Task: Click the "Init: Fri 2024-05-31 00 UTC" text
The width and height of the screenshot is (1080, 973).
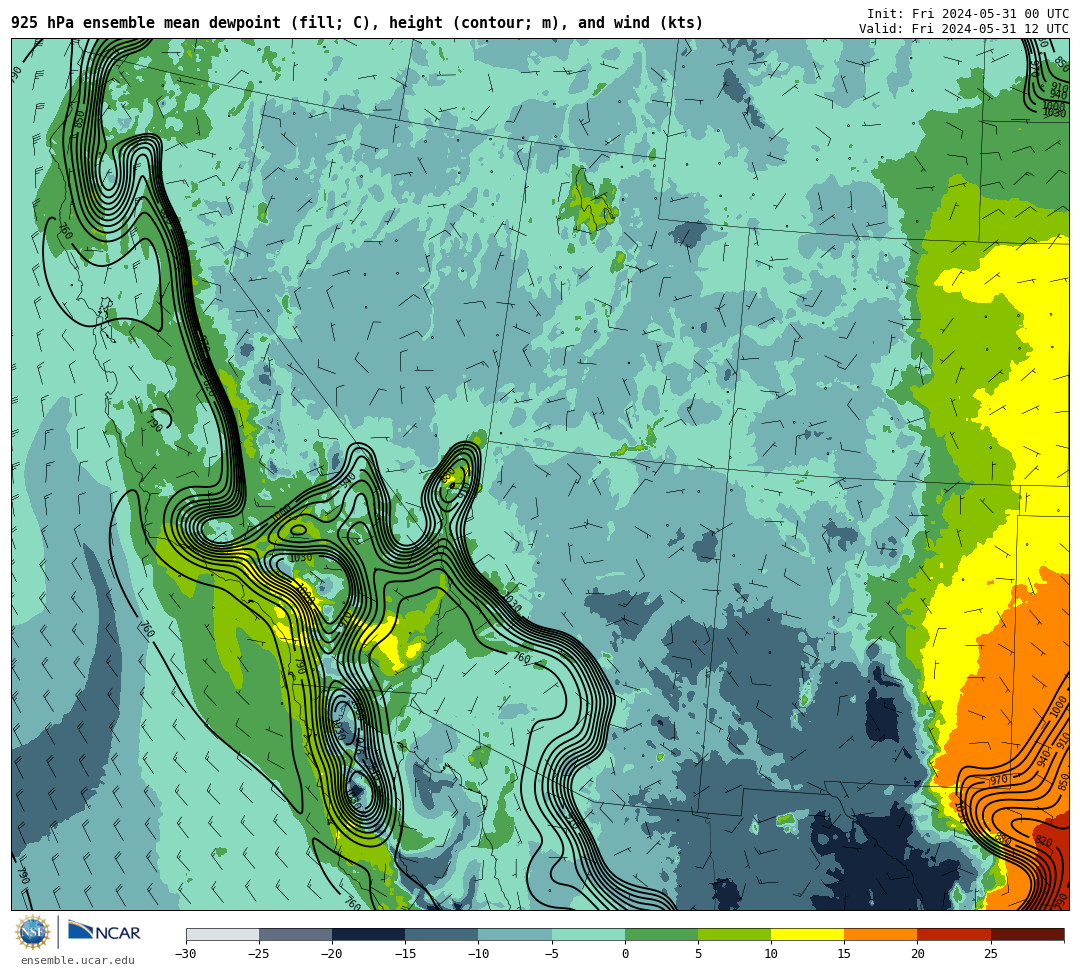Action: coord(967,13)
